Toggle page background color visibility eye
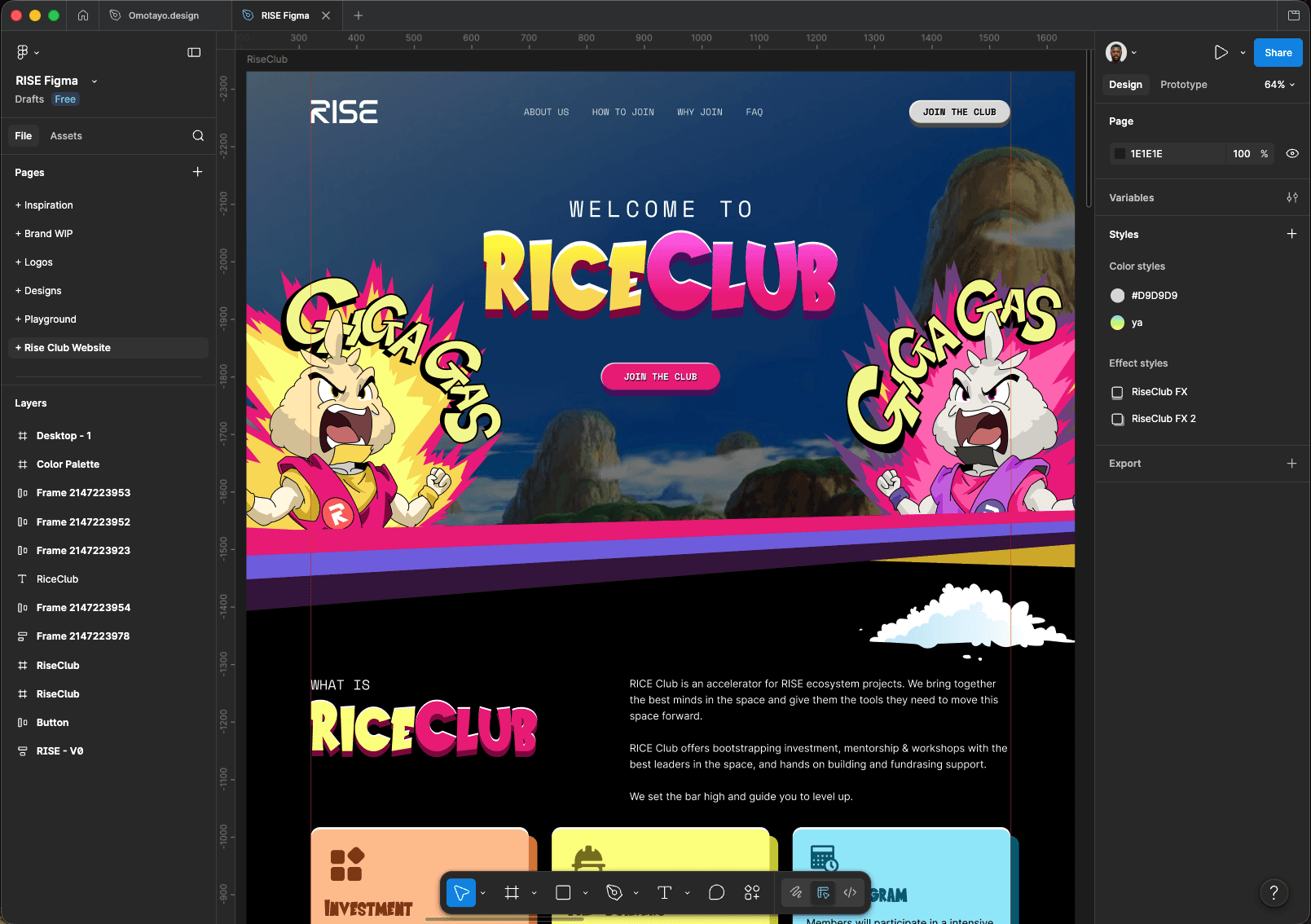The image size is (1311, 924). (x=1292, y=153)
